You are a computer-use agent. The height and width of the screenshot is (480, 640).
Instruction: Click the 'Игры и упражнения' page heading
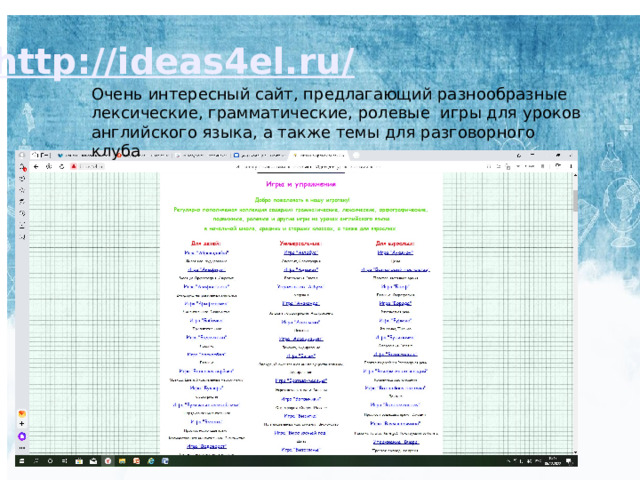[x=301, y=184]
